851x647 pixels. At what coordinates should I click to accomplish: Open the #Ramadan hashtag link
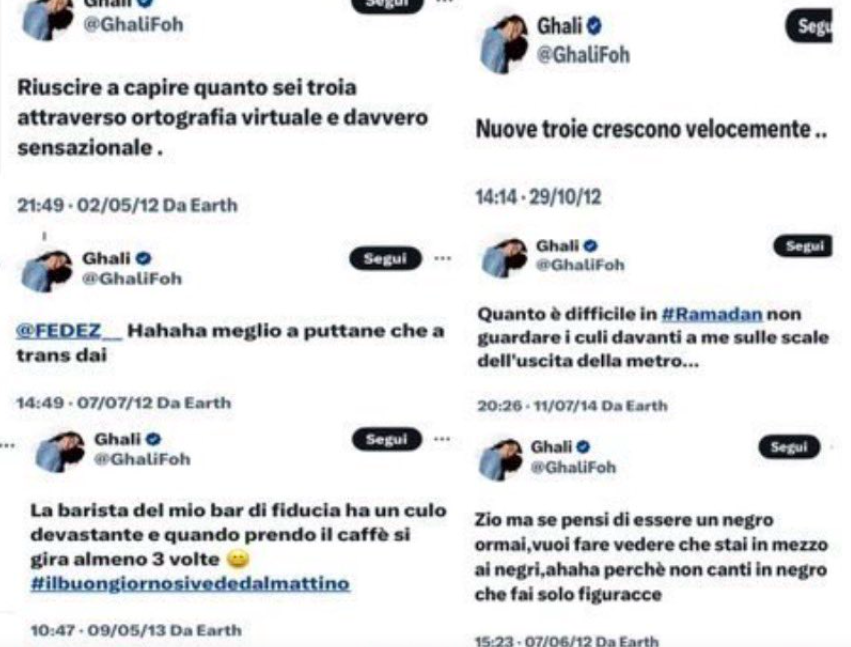712,314
